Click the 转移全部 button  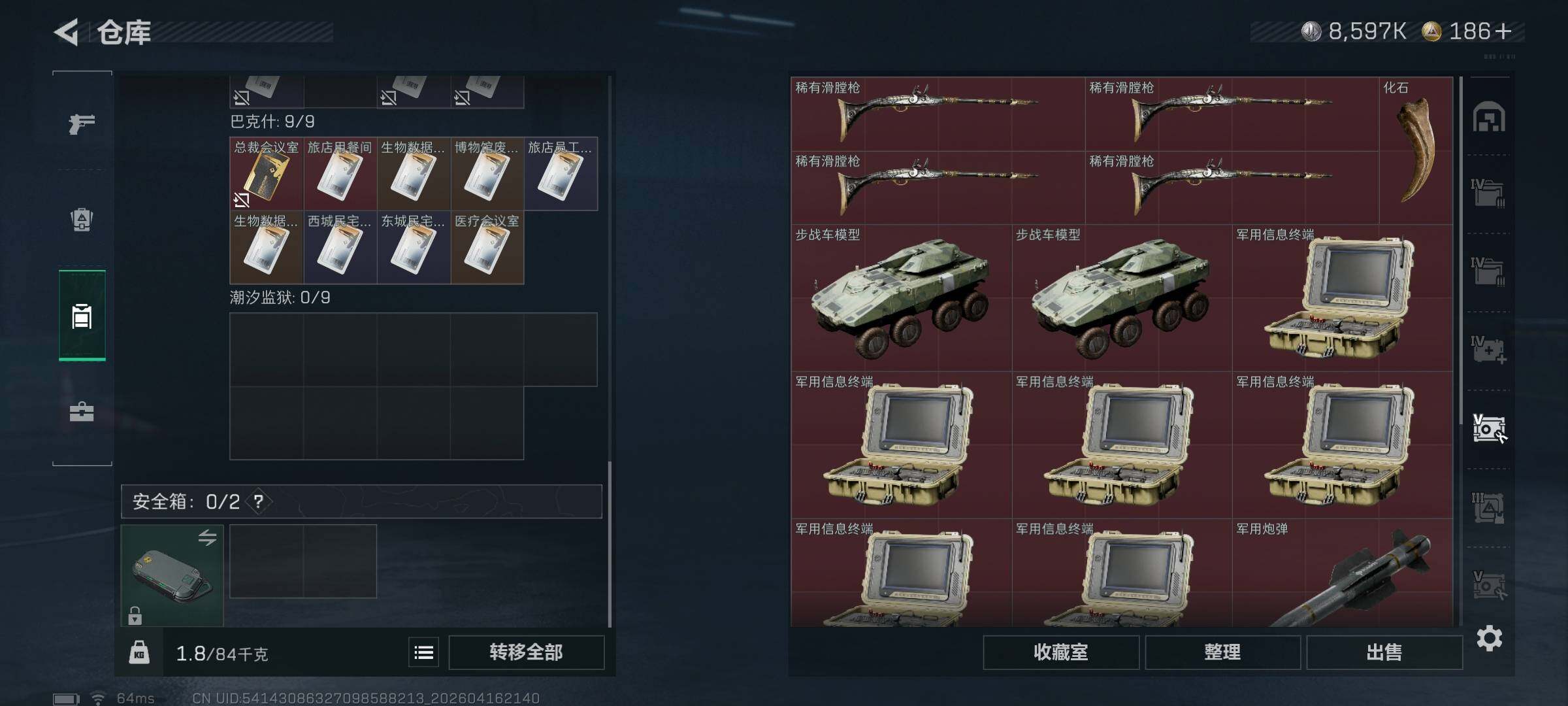526,652
